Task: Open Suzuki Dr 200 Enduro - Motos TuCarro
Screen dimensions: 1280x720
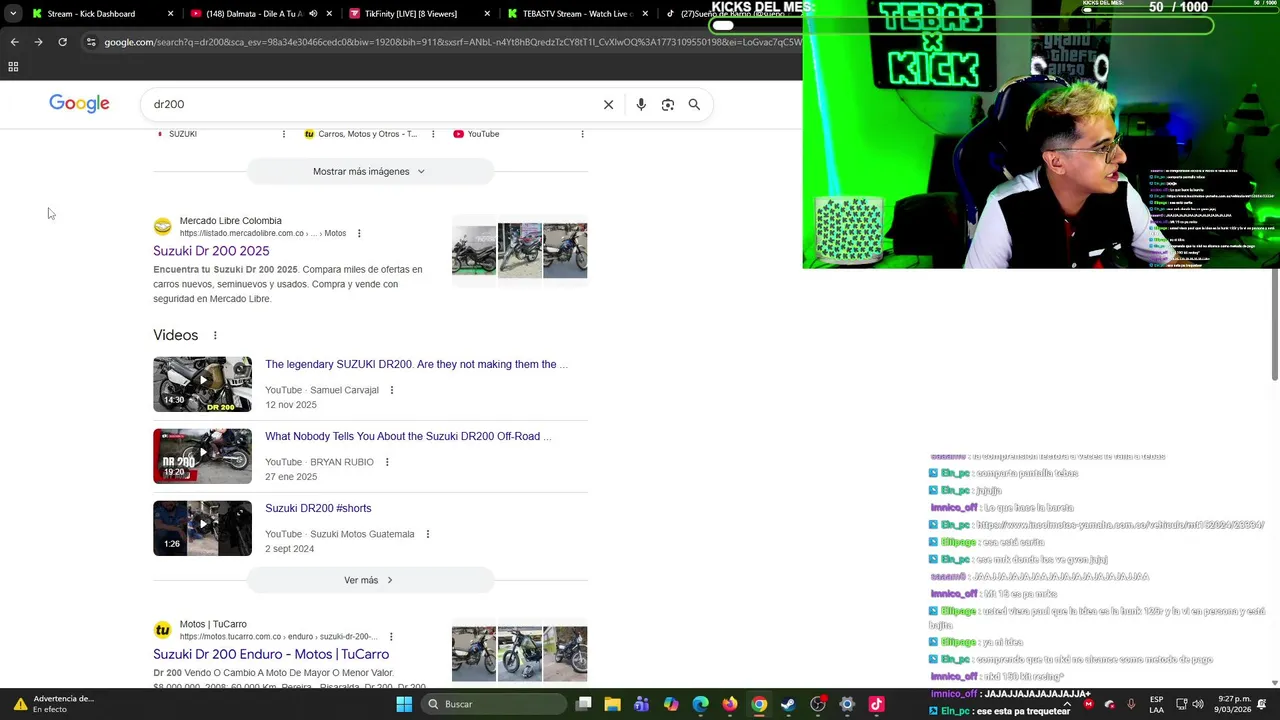Action: point(271,654)
